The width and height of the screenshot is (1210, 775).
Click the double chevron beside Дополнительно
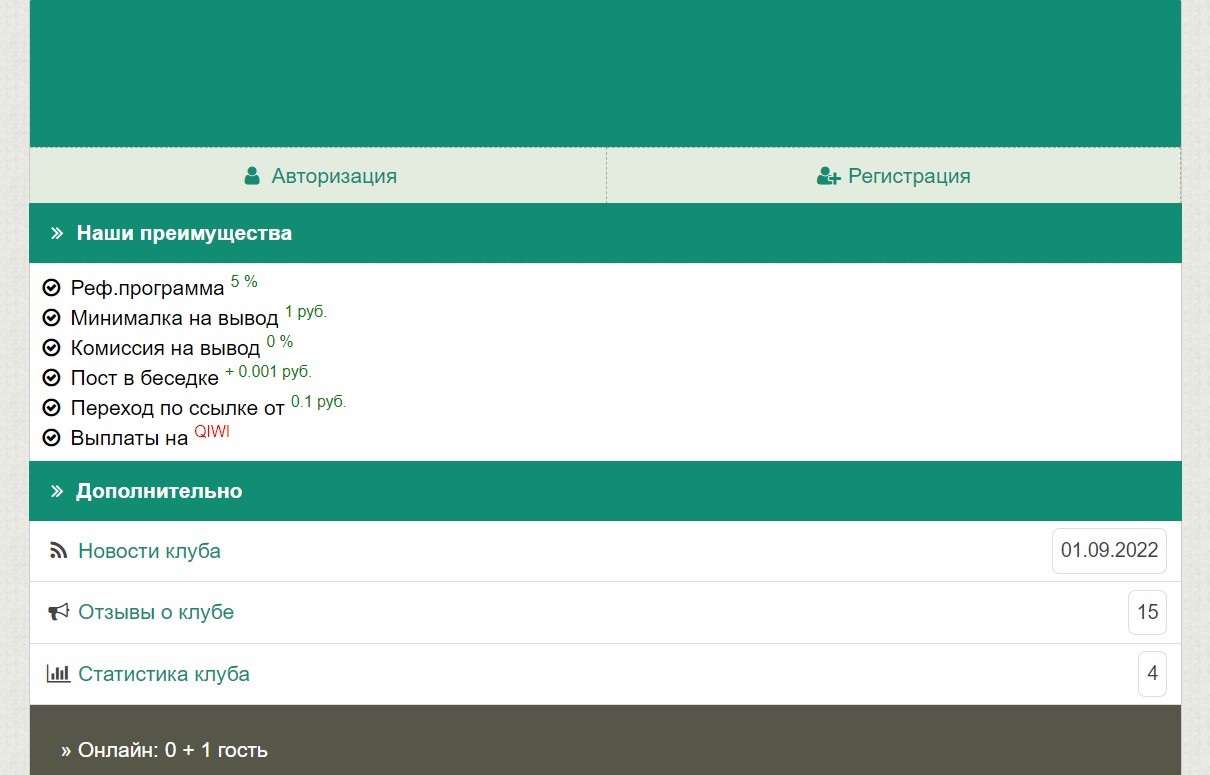pyautogui.click(x=57, y=491)
